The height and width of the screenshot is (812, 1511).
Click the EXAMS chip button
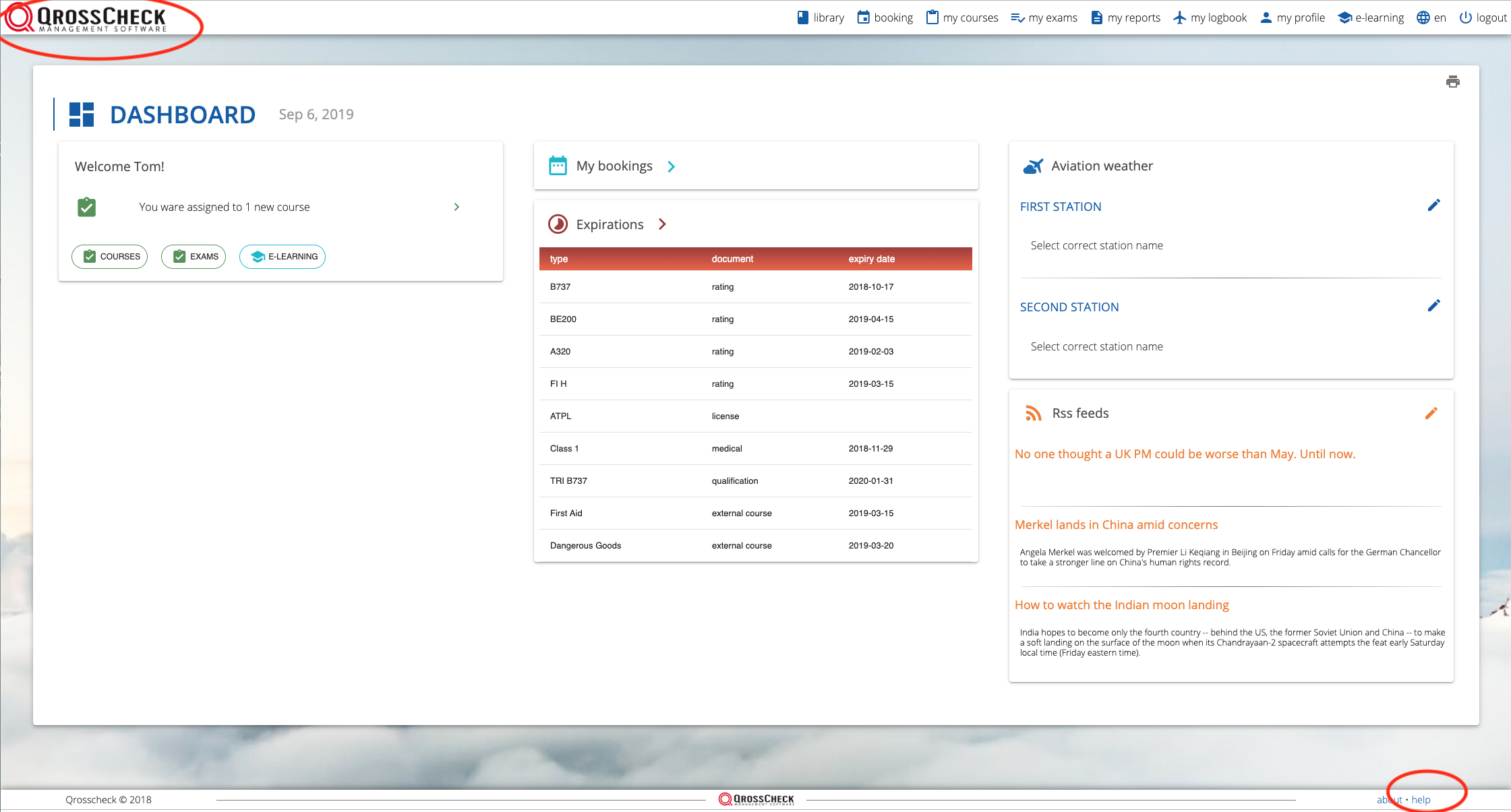click(194, 257)
